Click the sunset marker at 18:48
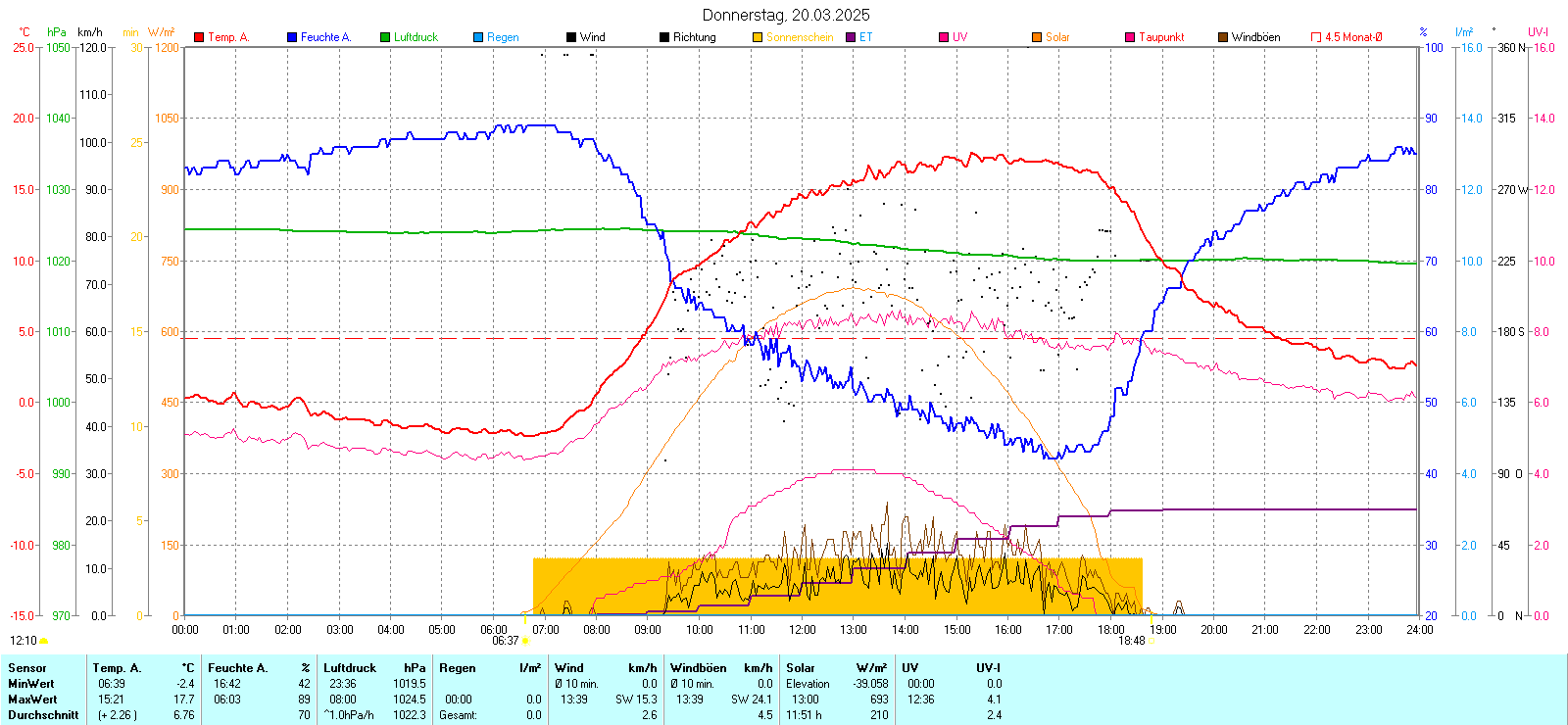This screenshot has width=1568, height=725. click(1151, 641)
